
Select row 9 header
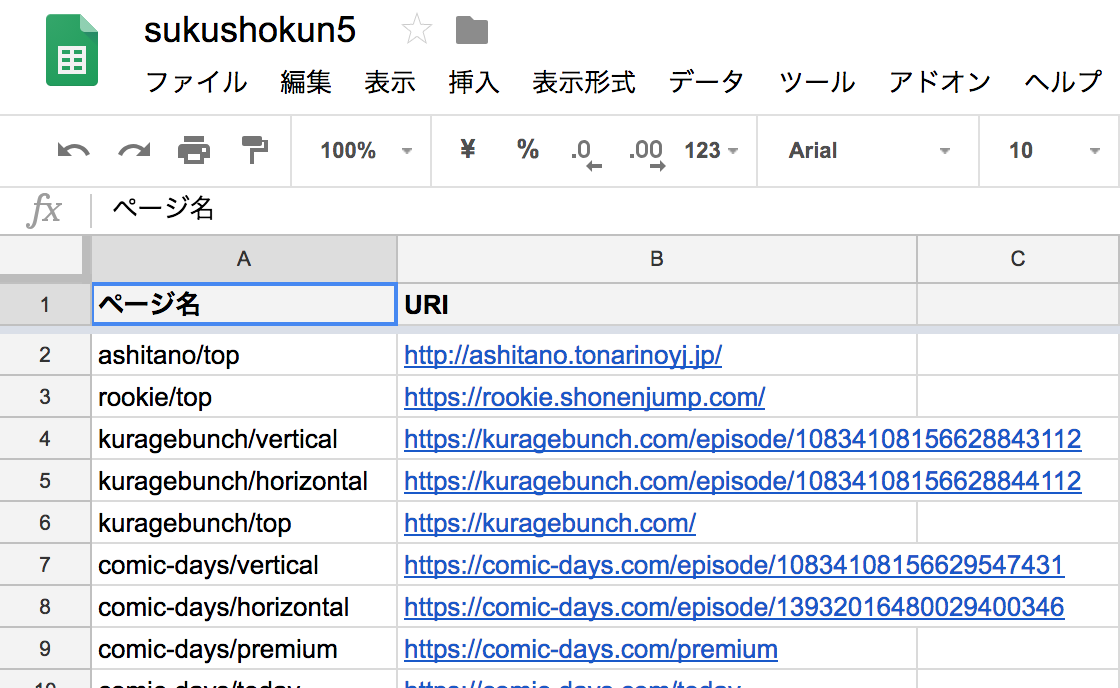tap(45, 649)
